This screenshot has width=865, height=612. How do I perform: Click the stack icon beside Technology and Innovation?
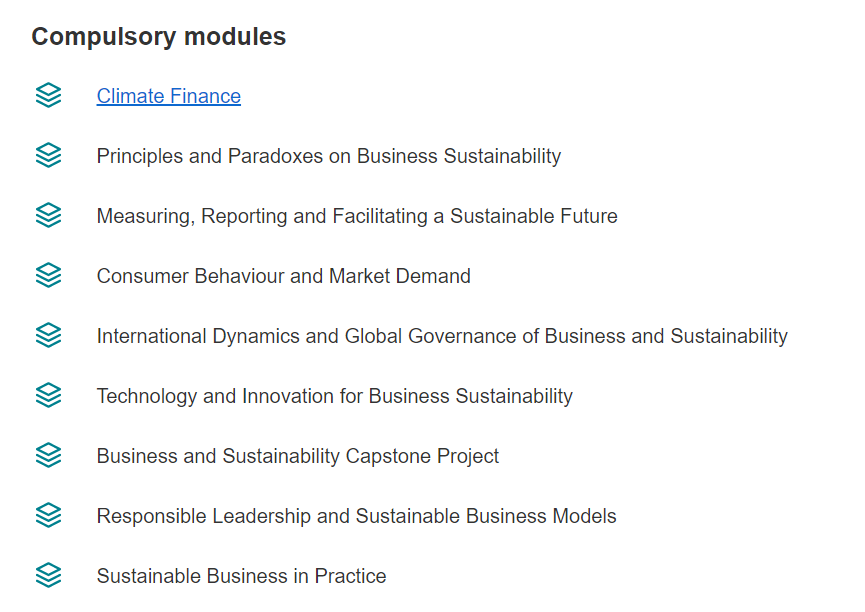point(48,396)
